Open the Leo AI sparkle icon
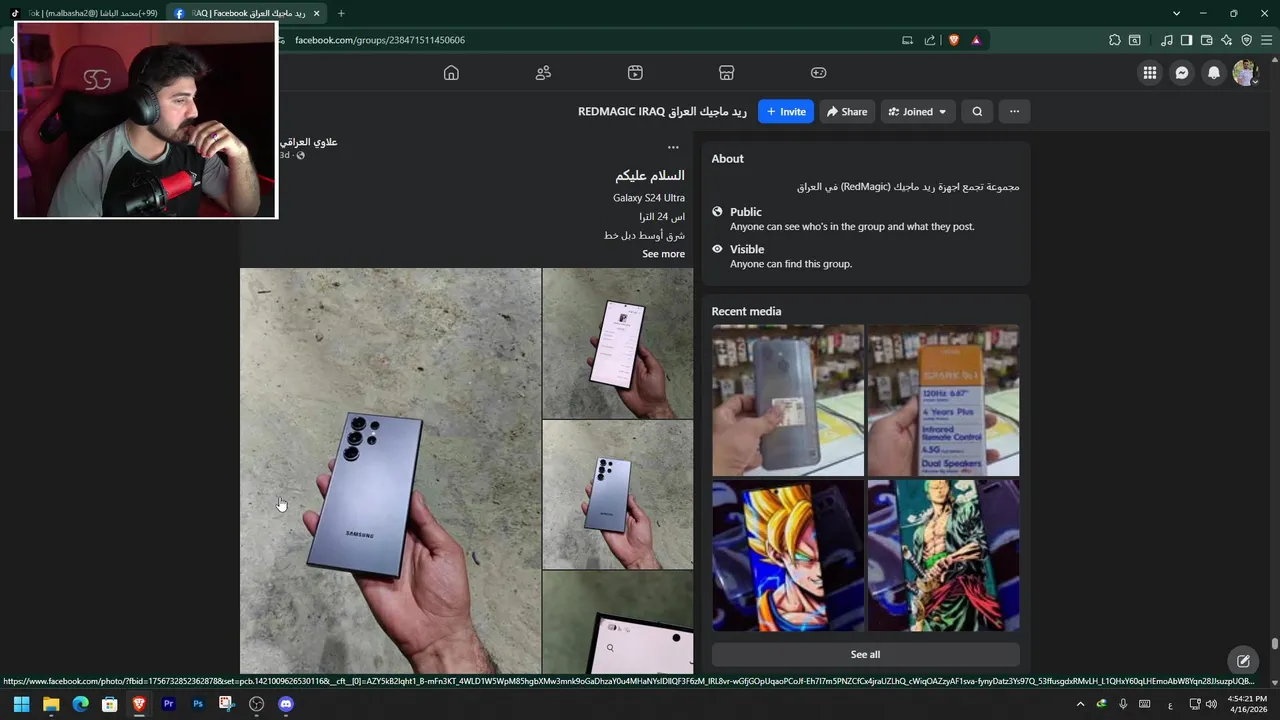Screen dimensions: 1280x720 pyautogui.click(x=1227, y=40)
